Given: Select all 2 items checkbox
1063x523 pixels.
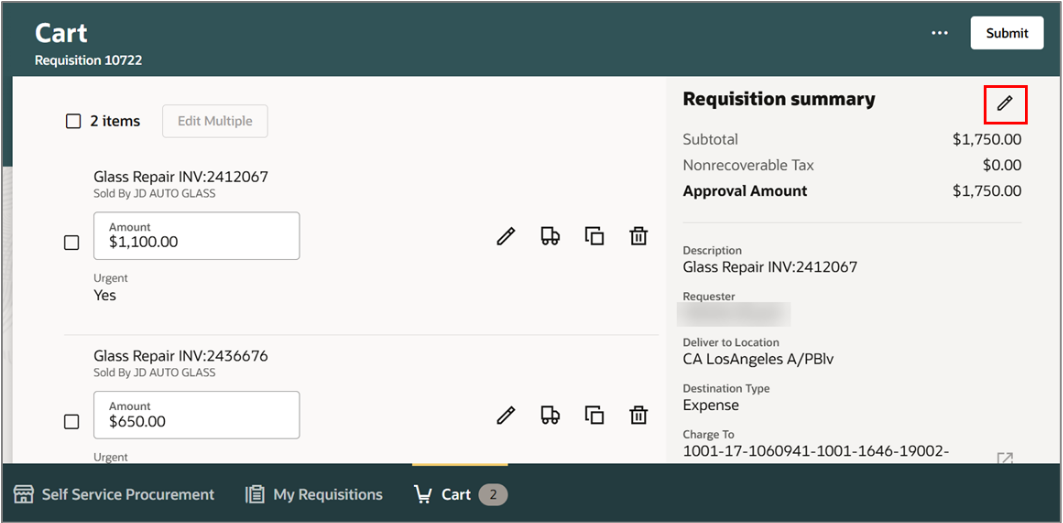Looking at the screenshot, I should tap(73, 121).
